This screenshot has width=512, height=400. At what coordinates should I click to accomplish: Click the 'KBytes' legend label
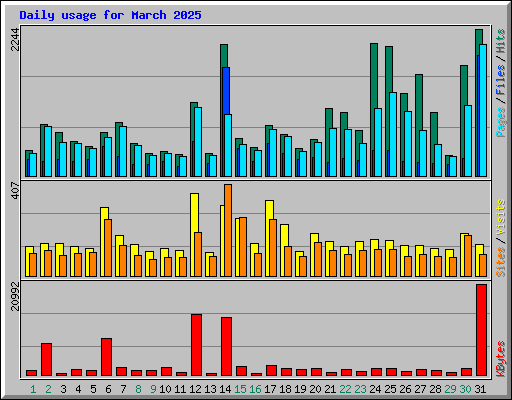(x=500, y=359)
